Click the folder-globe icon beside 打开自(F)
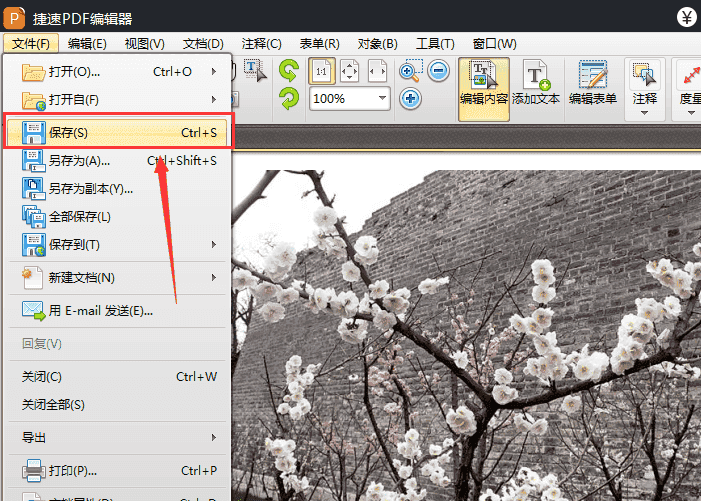This screenshot has width=701, height=501. click(x=34, y=101)
